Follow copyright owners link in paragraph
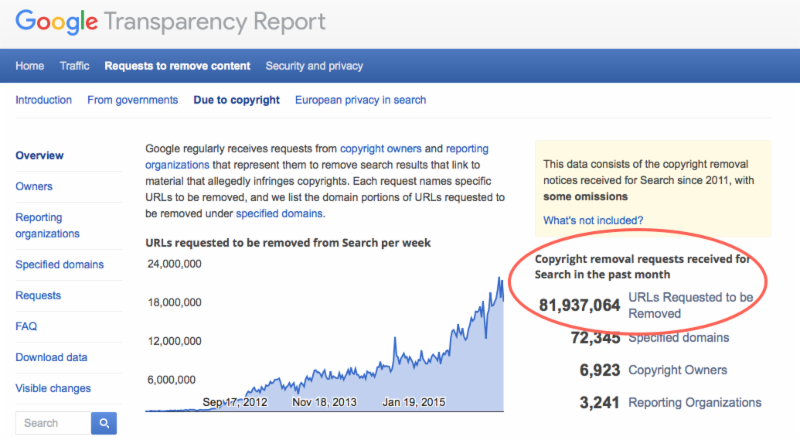The height and width of the screenshot is (440, 800). click(381, 149)
